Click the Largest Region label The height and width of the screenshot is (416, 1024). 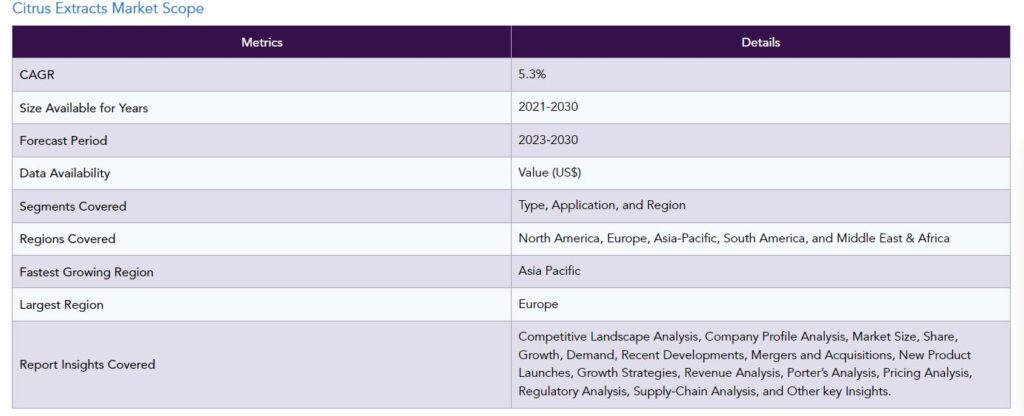(x=61, y=304)
